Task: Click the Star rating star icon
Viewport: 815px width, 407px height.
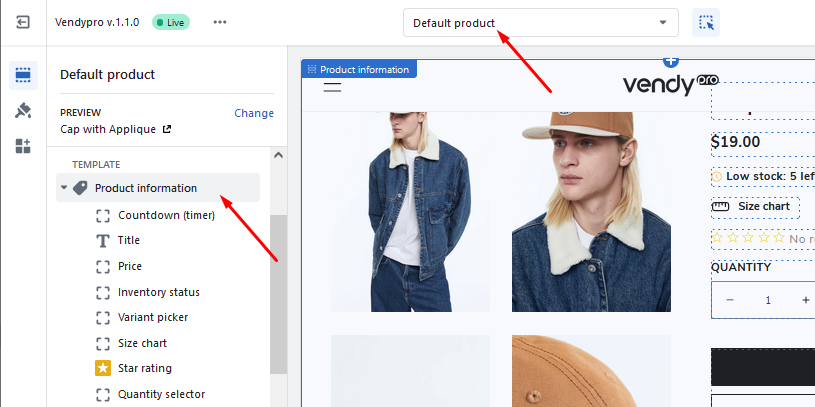Action: [x=103, y=368]
